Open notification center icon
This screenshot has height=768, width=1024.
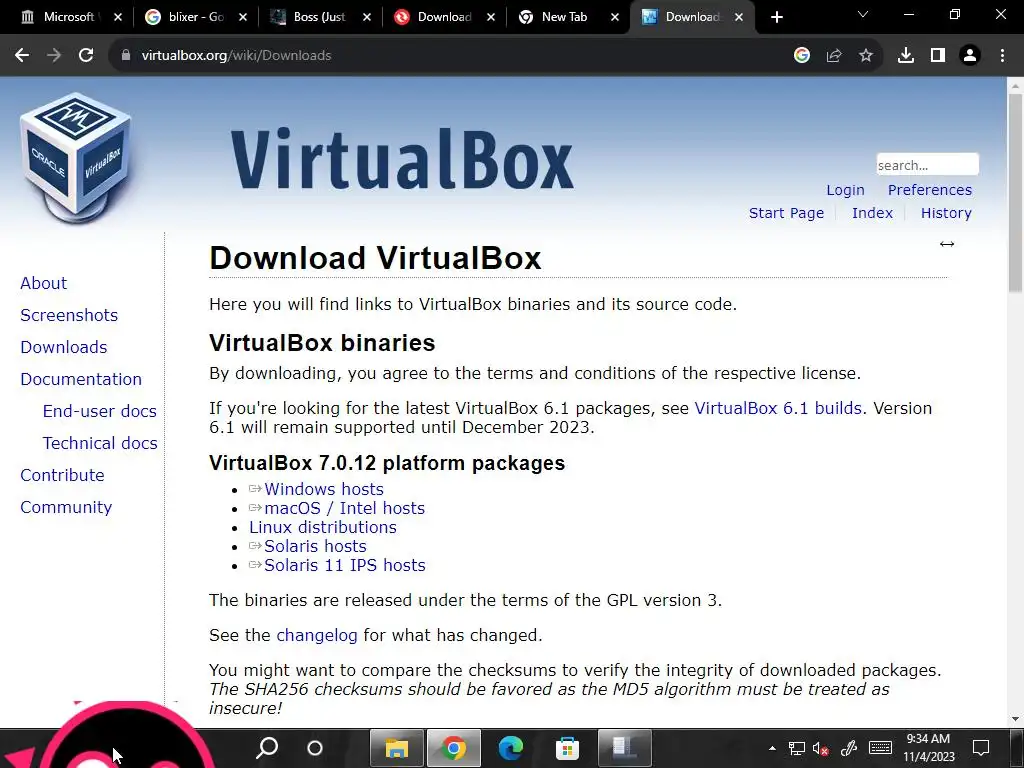point(981,748)
